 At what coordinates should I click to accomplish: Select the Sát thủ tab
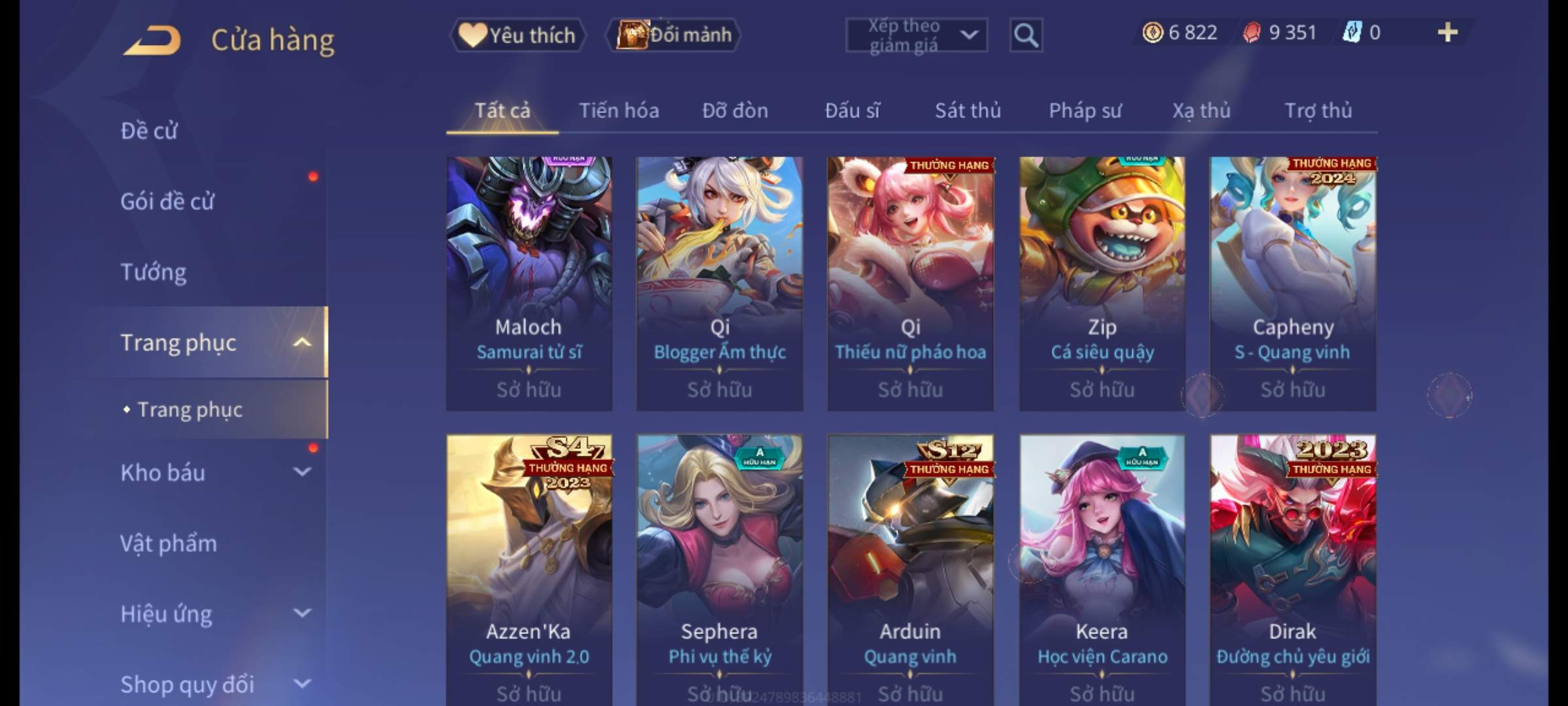click(968, 111)
